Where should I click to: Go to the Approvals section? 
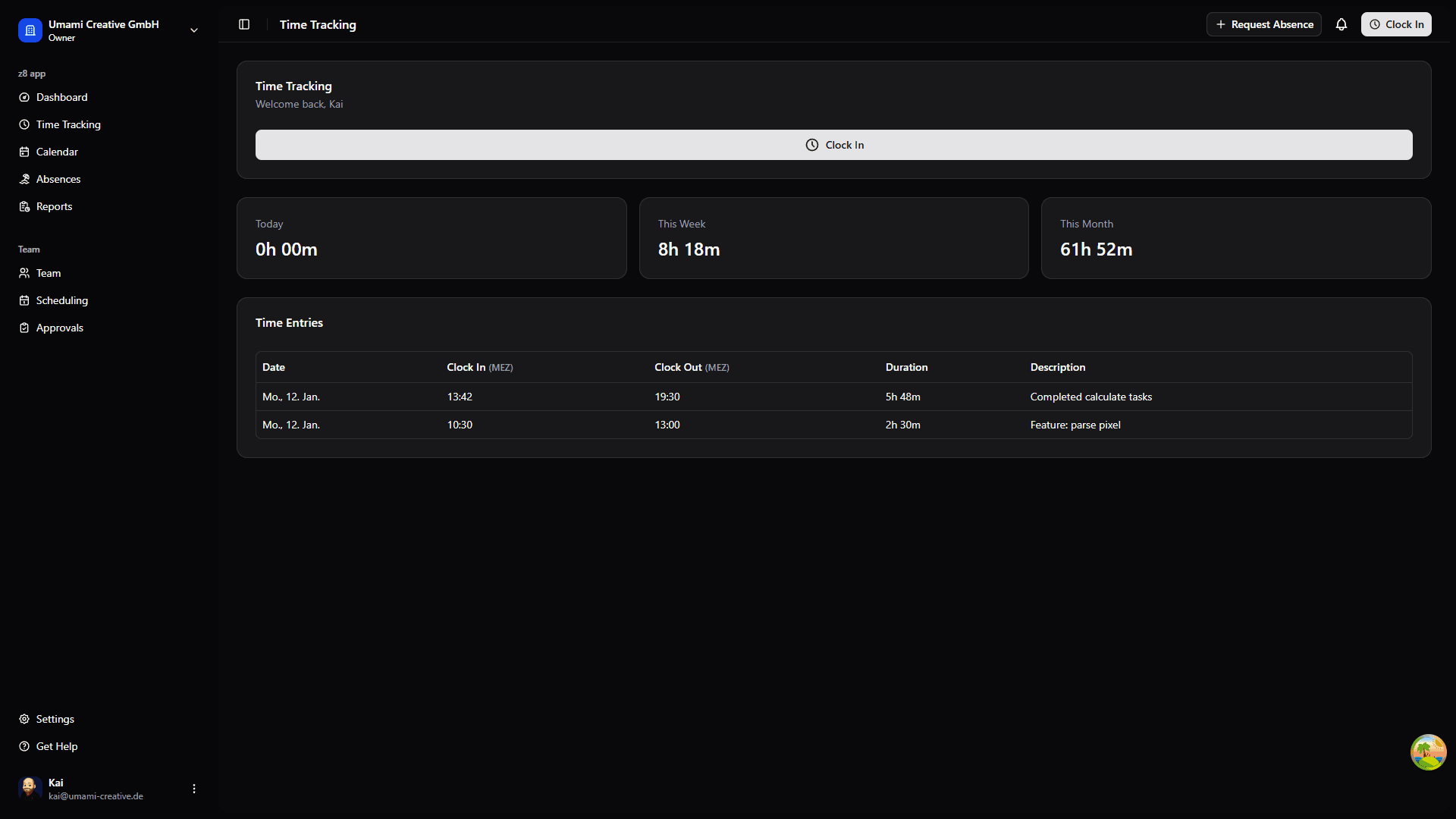59,328
